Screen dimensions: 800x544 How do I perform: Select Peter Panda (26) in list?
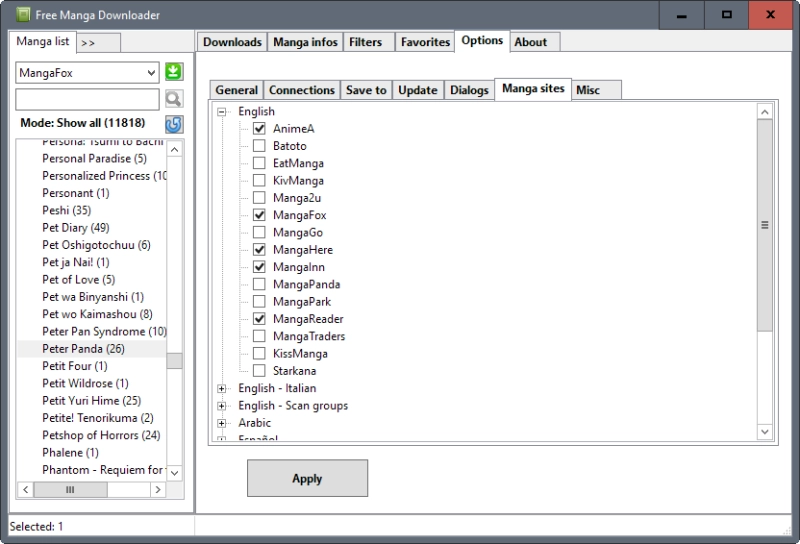[x=83, y=349]
